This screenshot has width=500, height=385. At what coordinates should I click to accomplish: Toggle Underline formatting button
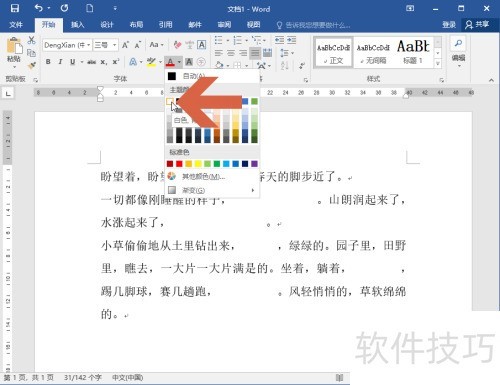[72, 62]
